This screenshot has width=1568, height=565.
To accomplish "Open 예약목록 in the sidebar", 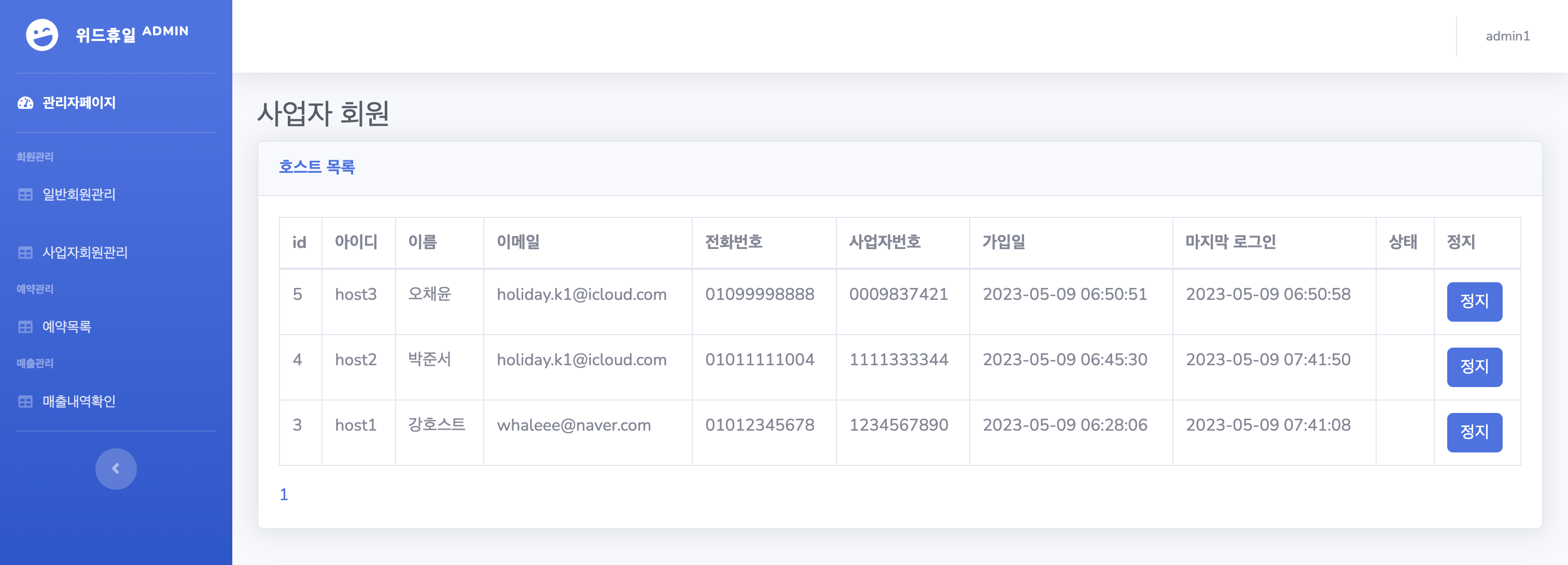I will pos(67,327).
